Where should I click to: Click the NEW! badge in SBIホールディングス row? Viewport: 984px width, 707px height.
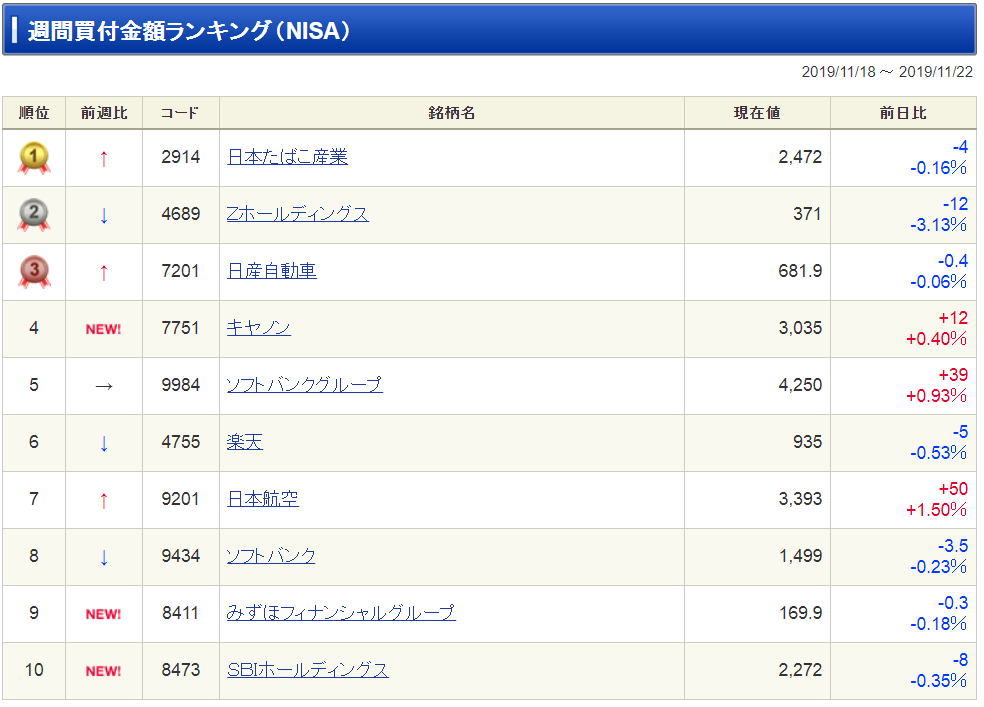(104, 671)
